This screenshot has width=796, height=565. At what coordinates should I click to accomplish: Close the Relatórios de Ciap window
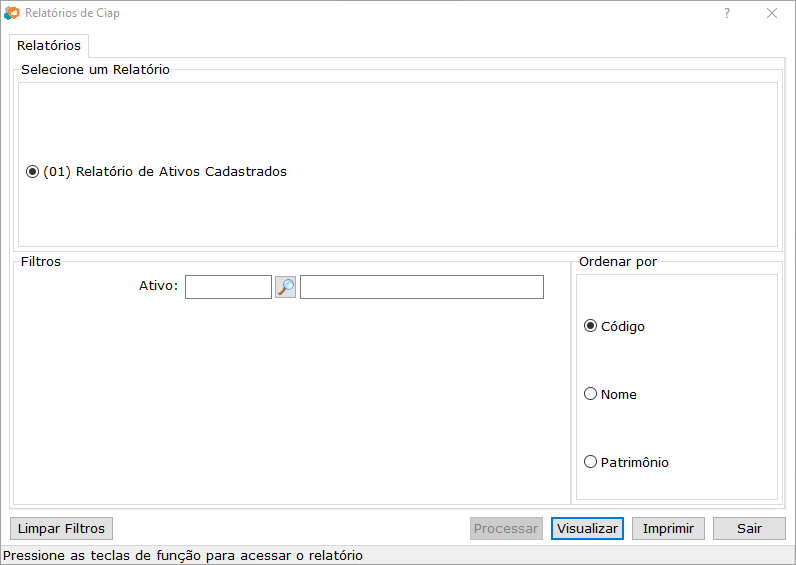[772, 13]
